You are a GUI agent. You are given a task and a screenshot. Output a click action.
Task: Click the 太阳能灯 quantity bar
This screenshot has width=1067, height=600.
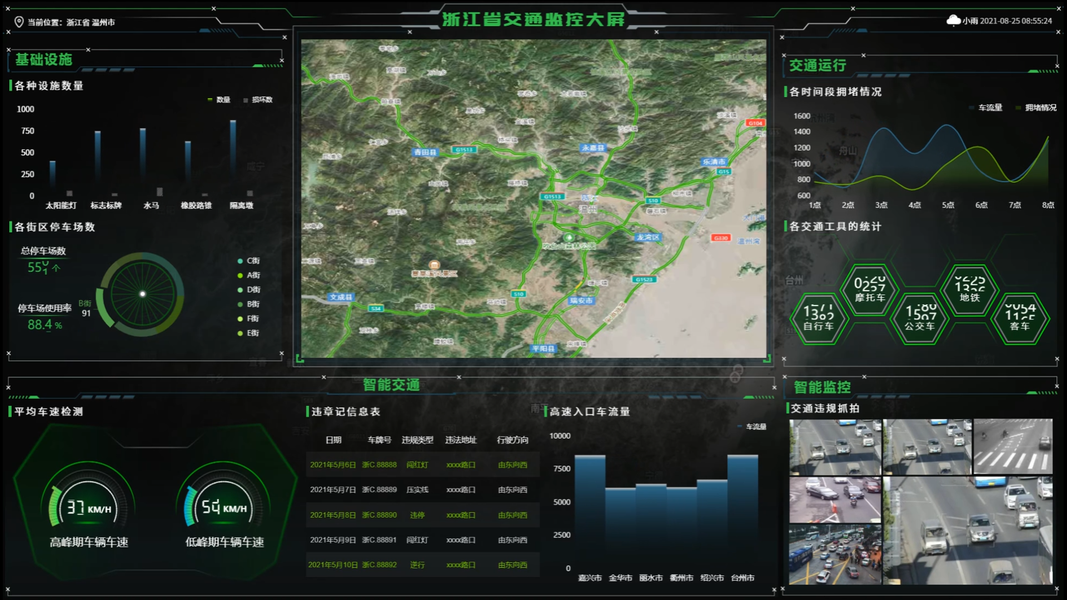coord(53,178)
